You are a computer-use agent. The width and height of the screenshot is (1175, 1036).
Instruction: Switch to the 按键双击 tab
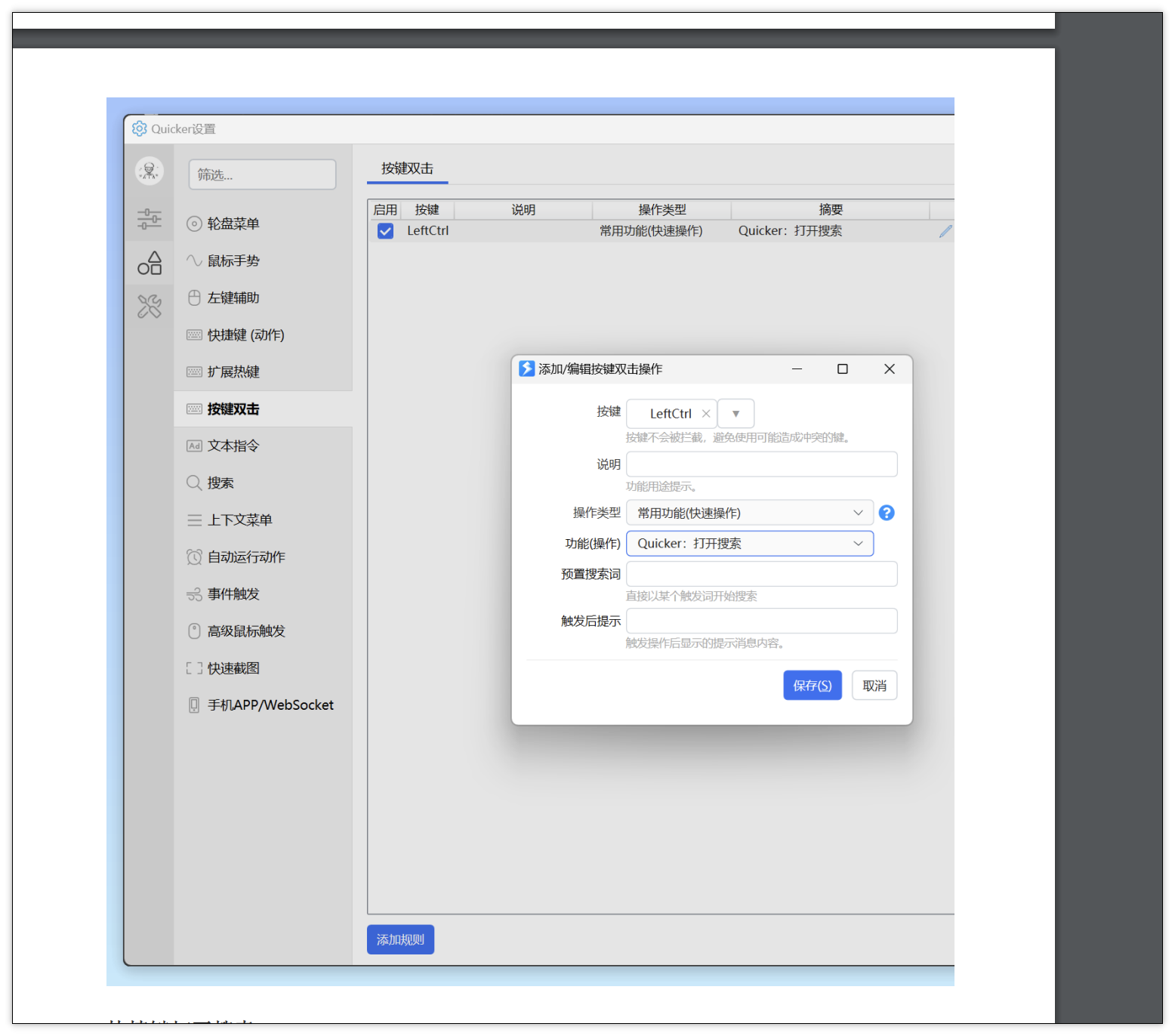406,168
